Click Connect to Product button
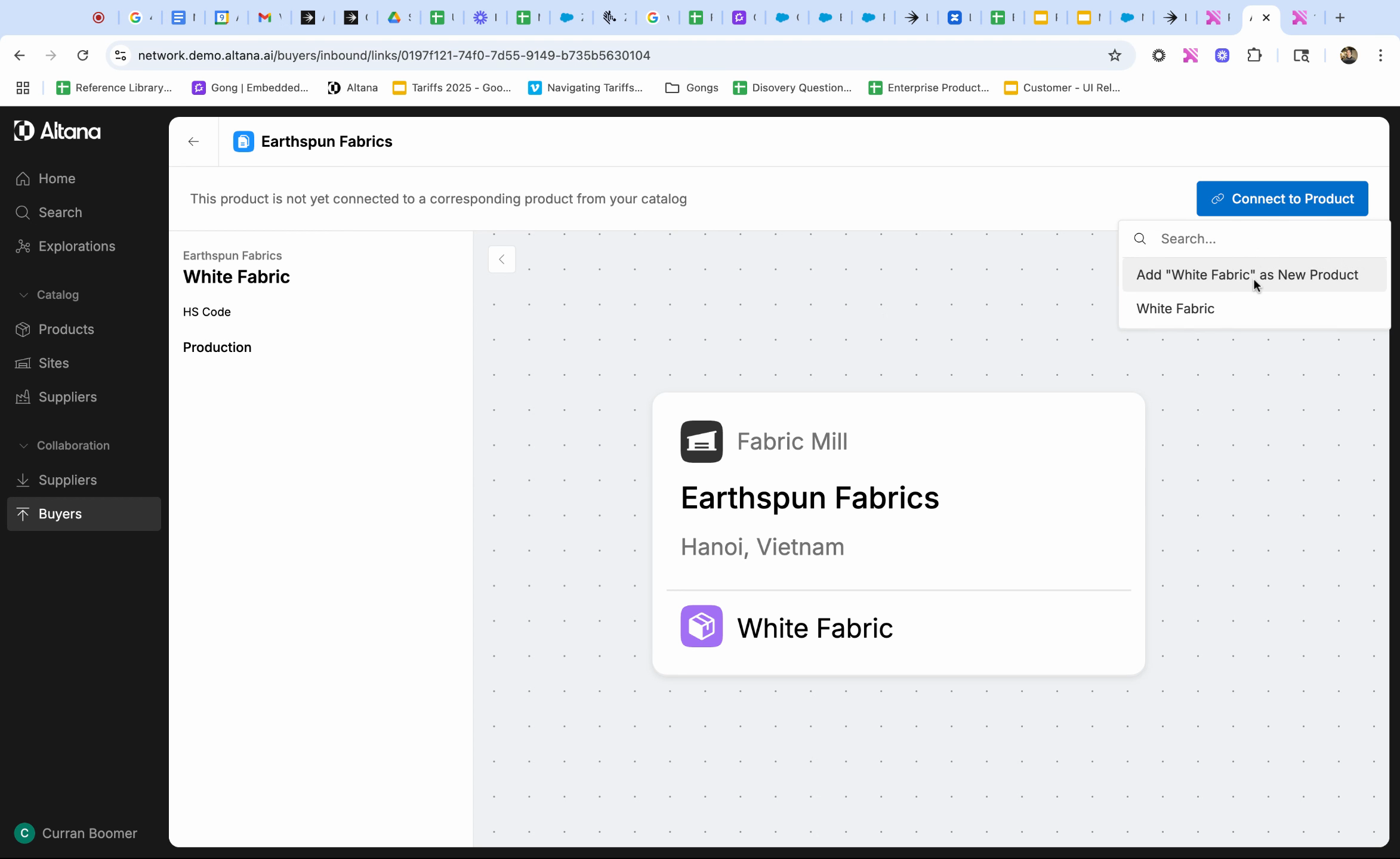Viewport: 1400px width, 859px height. [x=1281, y=199]
